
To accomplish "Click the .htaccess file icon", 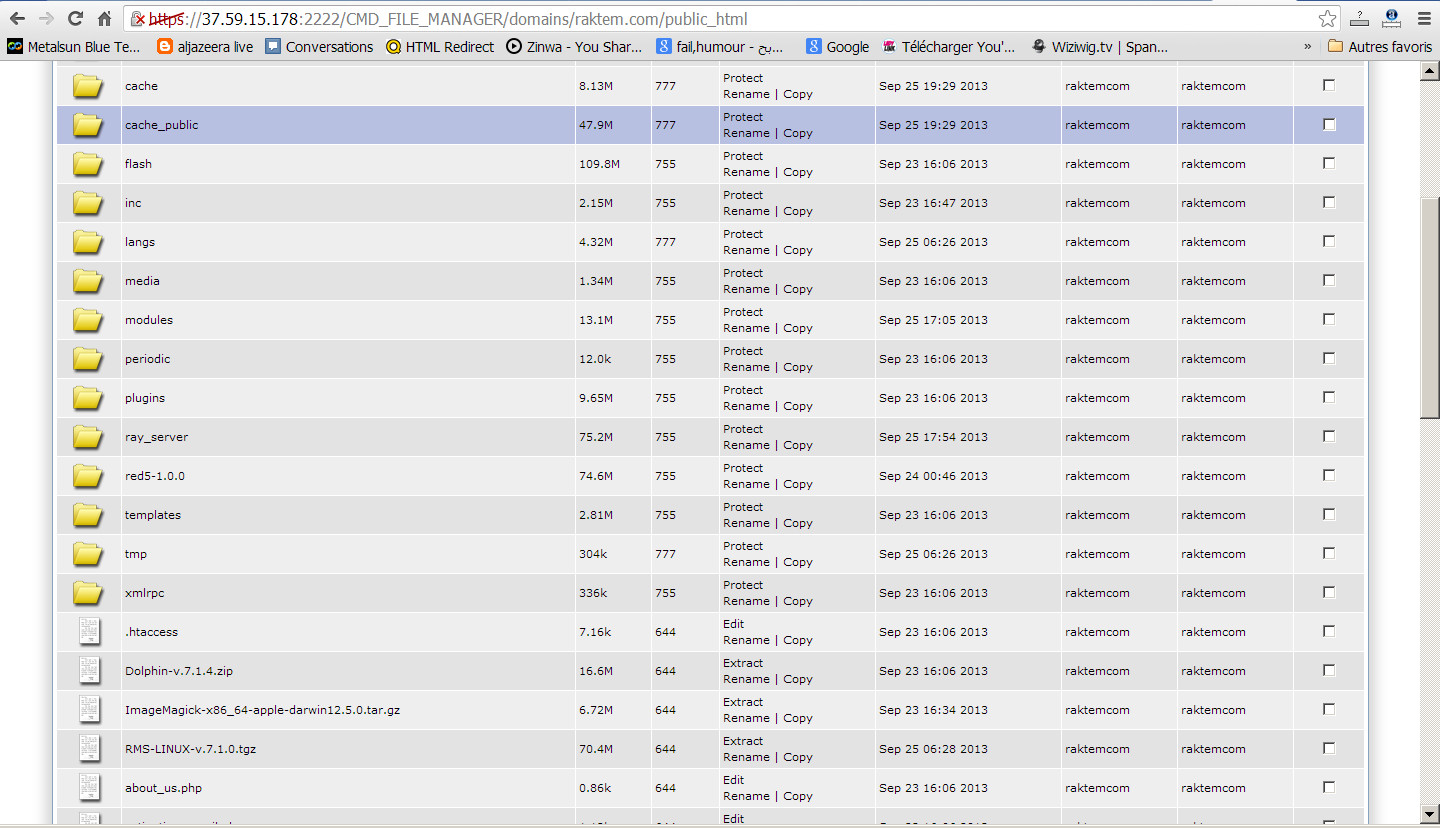I will pos(89,632).
